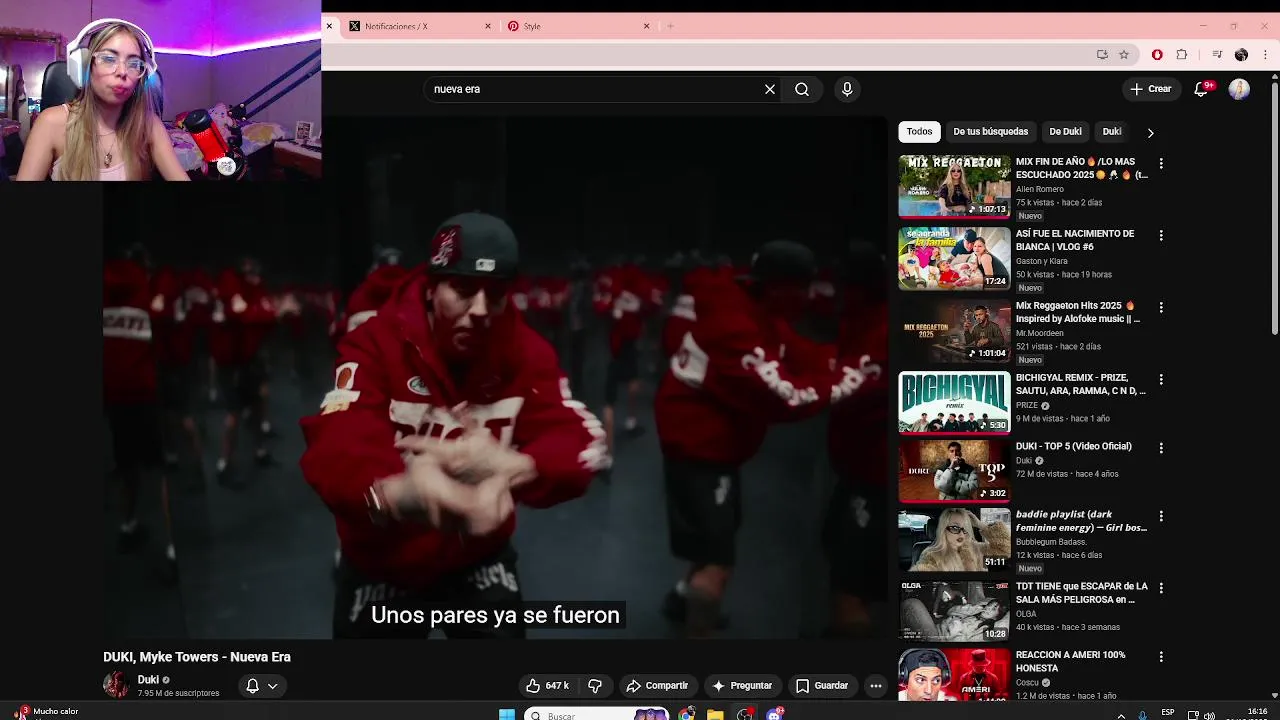Click the Crear button

click(x=1151, y=89)
